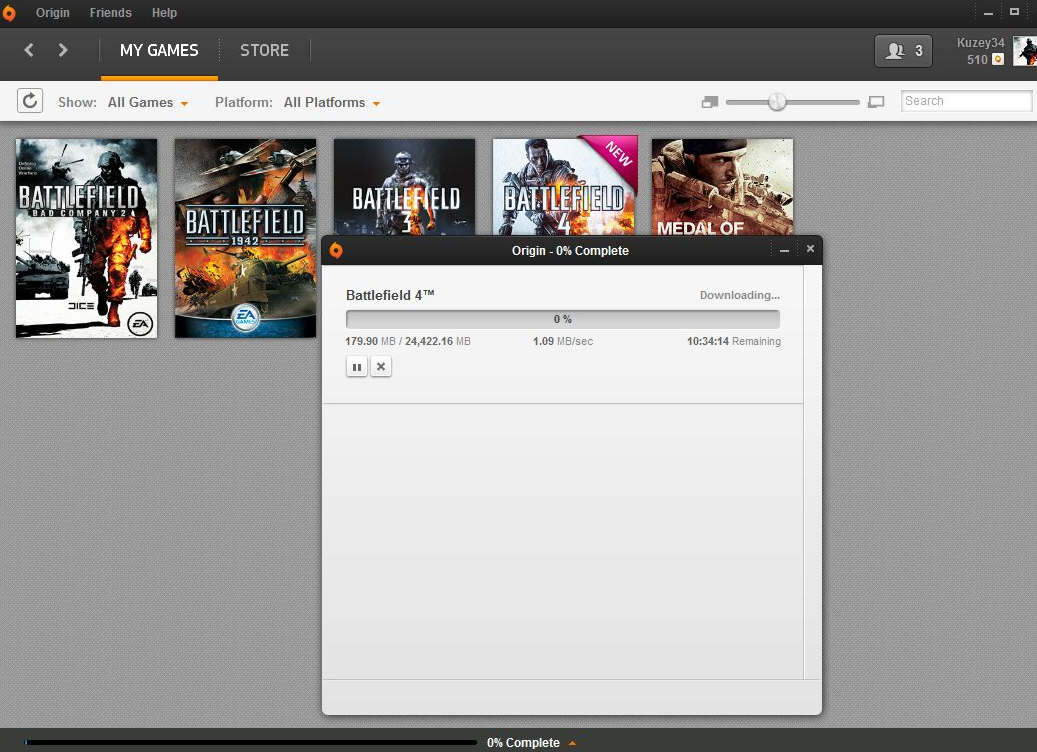Viewport: 1037px width, 752px height.
Task: Click the Origin points icon beside 510
Action: click(998, 60)
